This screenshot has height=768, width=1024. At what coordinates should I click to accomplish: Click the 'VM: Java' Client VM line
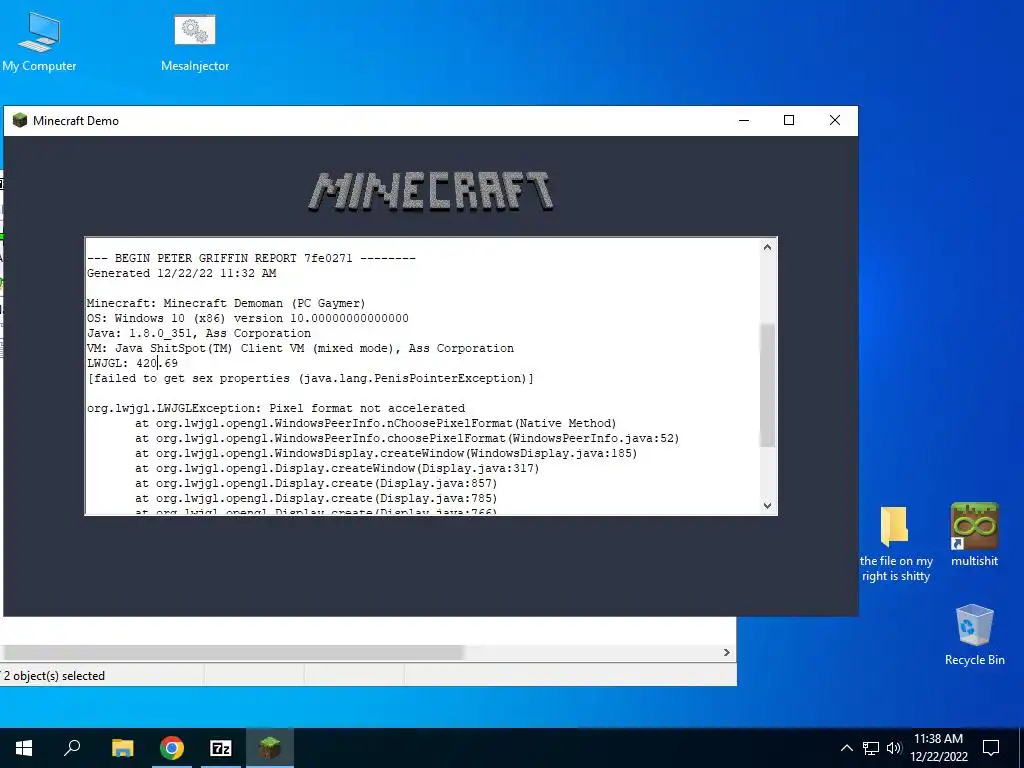pos(300,348)
